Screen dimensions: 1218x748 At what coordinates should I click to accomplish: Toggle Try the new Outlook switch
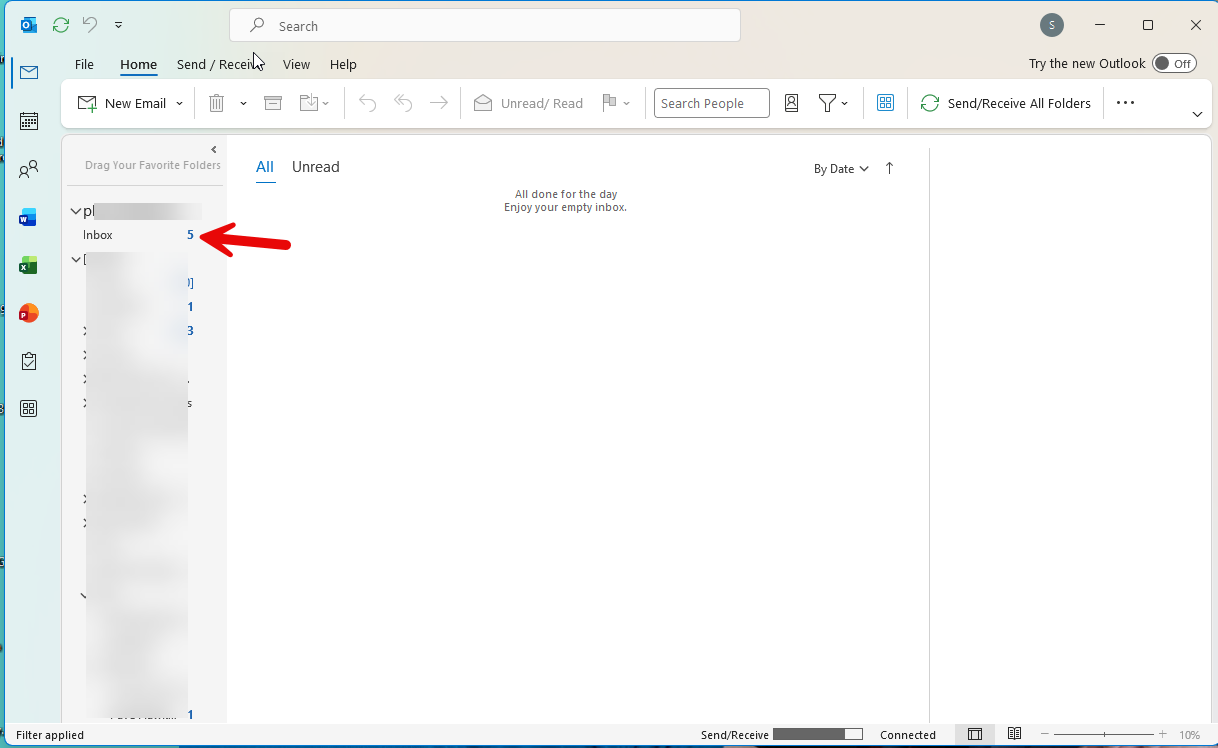tap(1174, 64)
